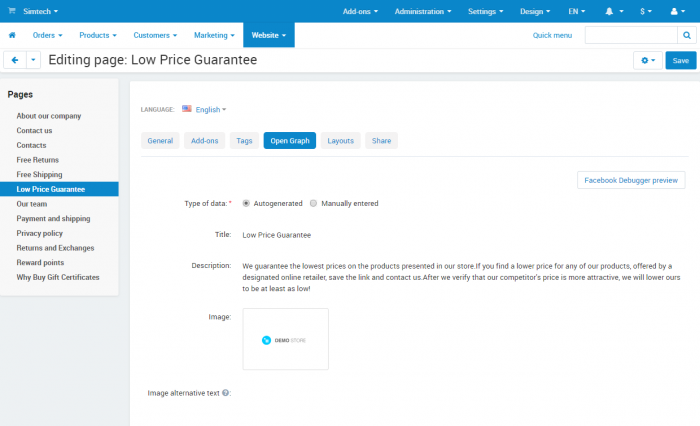This screenshot has height=426, width=700.
Task: Click the back arrow button
Action: [15, 60]
